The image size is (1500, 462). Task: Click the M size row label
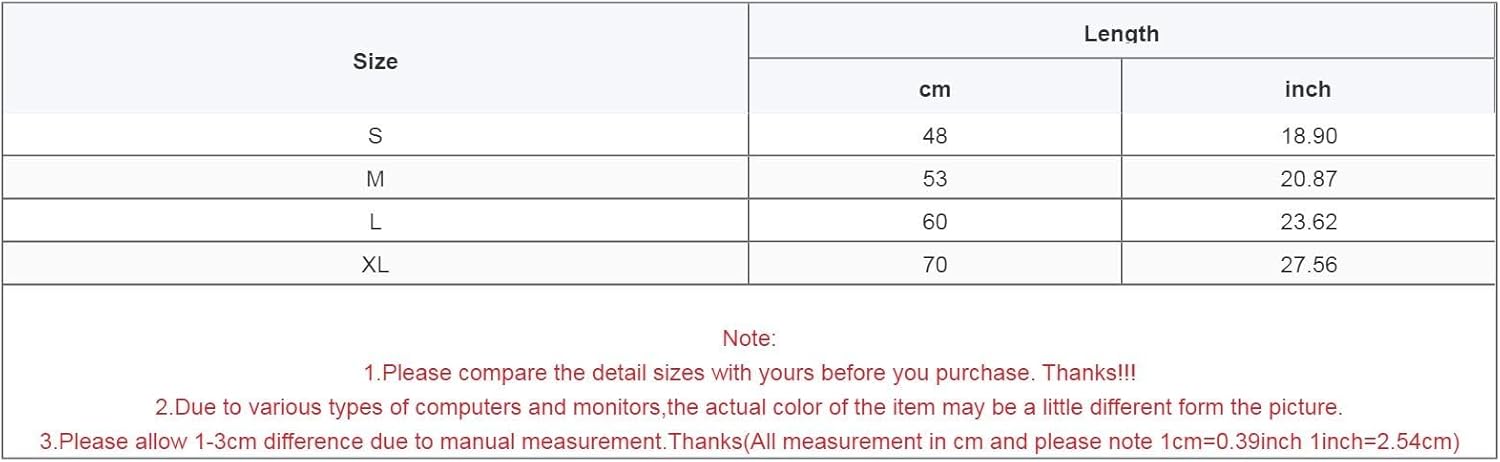[375, 179]
